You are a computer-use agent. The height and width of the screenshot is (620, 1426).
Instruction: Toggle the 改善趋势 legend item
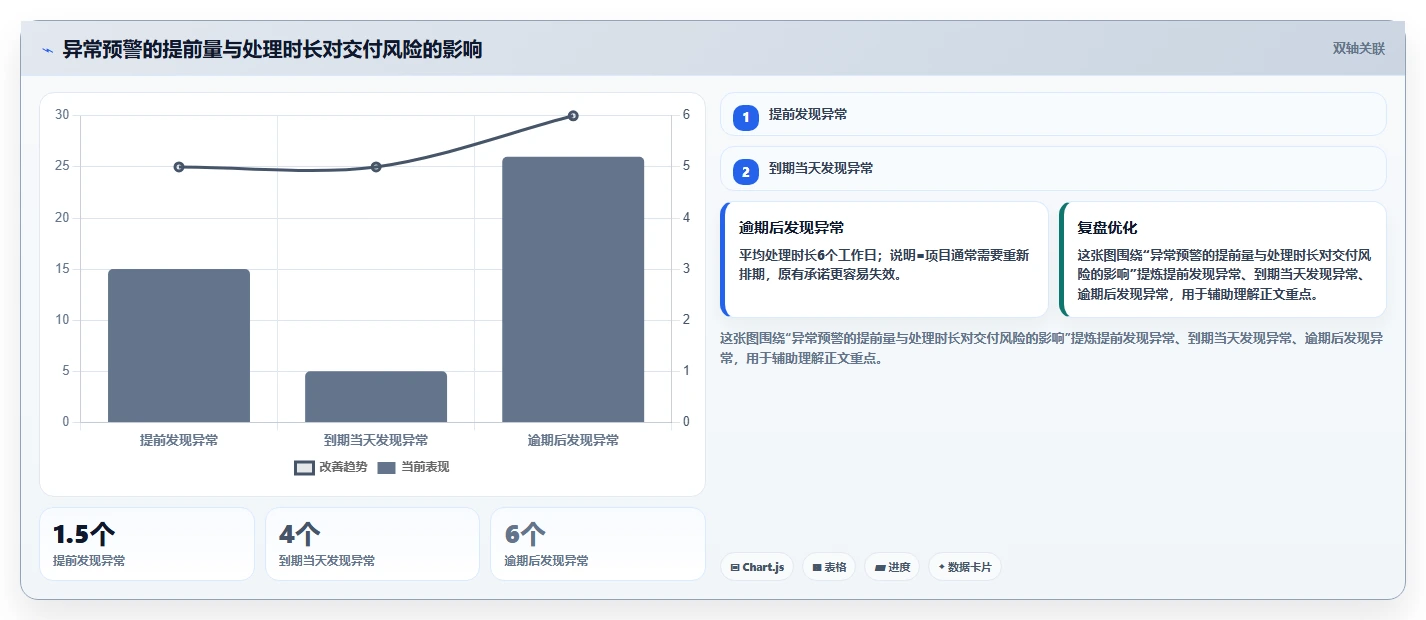(331, 467)
